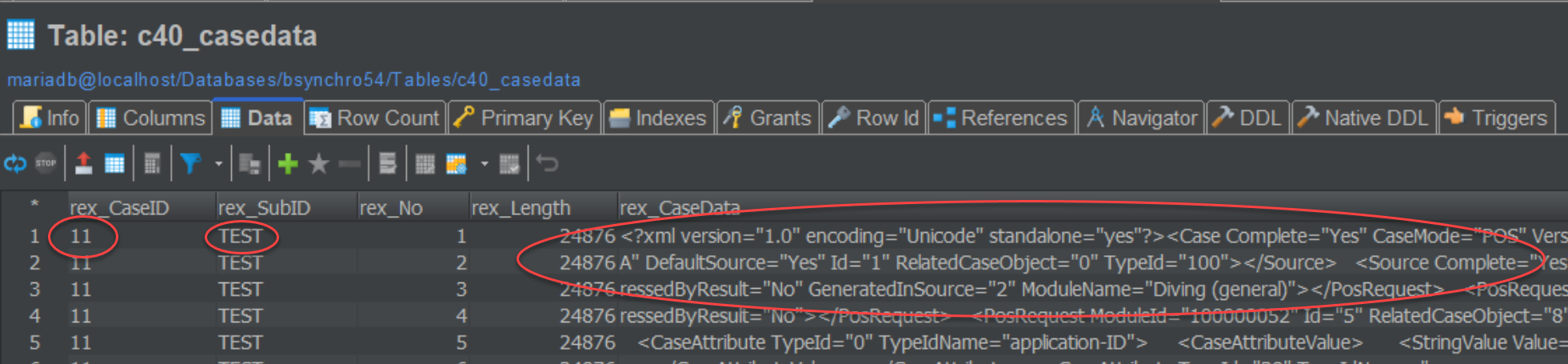Sort by rex_CaseID column header
This screenshot has height=364, width=1568.
tap(141, 208)
